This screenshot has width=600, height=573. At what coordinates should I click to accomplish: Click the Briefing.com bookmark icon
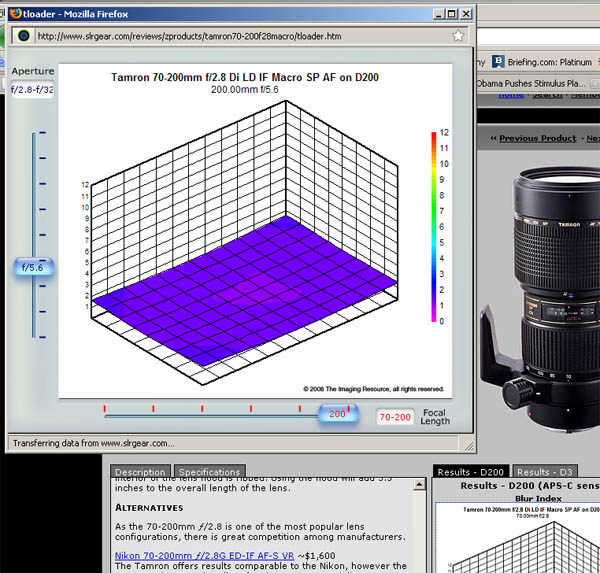pos(498,62)
